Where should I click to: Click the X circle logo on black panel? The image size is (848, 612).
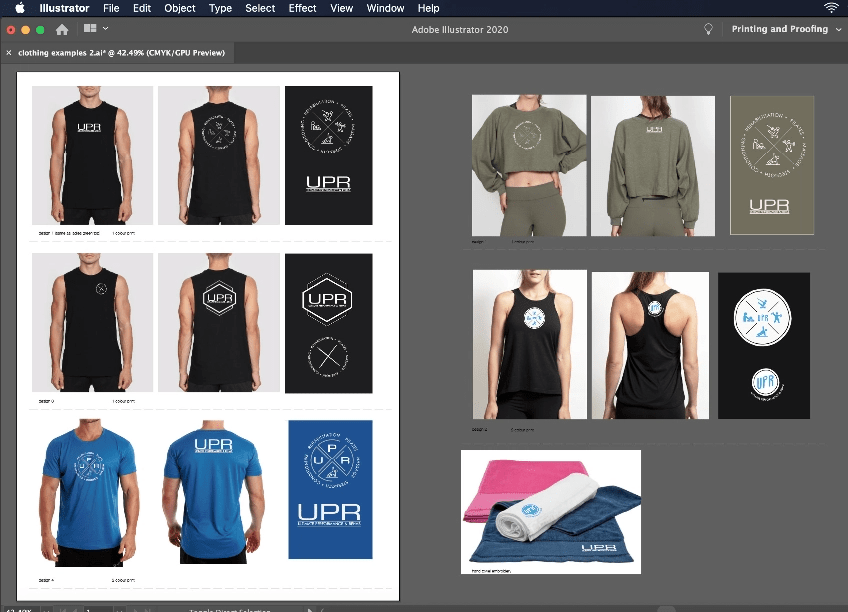pos(328,357)
